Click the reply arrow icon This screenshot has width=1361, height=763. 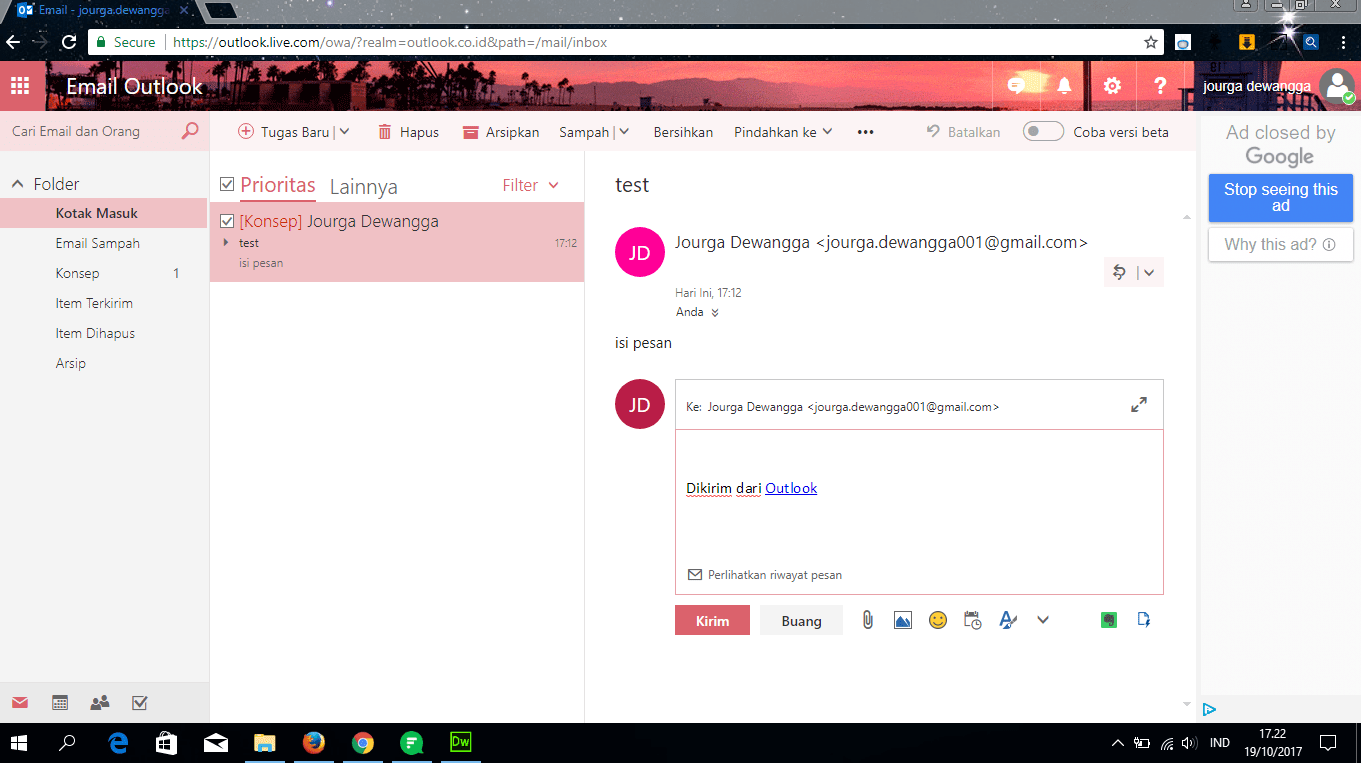pyautogui.click(x=1120, y=272)
